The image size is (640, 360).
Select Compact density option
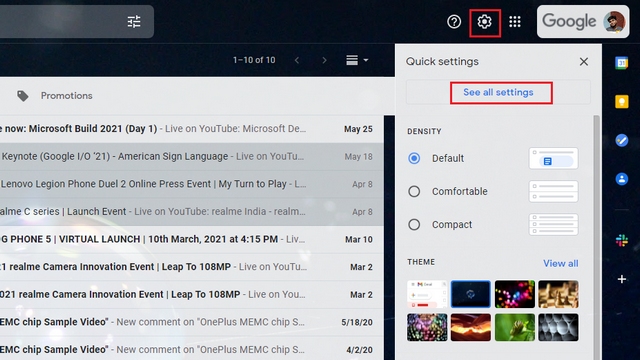pyautogui.click(x=414, y=224)
